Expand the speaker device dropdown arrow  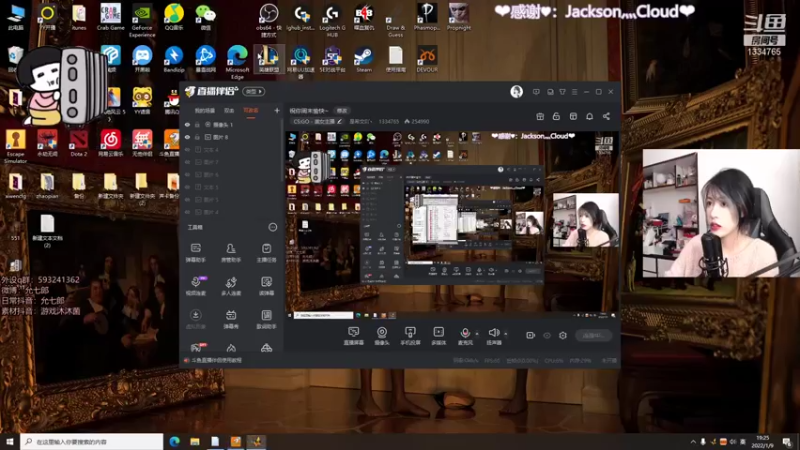tap(506, 334)
